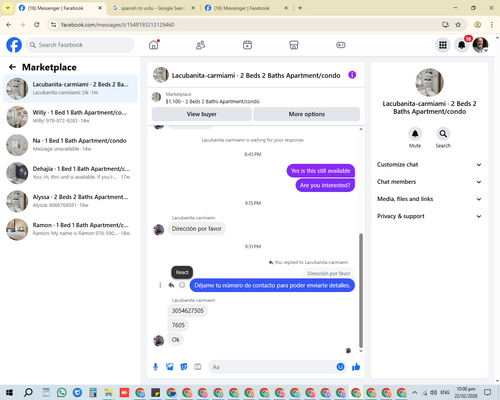Open the volume control in system tray
Screen dimensions: 500x400
tap(434, 392)
